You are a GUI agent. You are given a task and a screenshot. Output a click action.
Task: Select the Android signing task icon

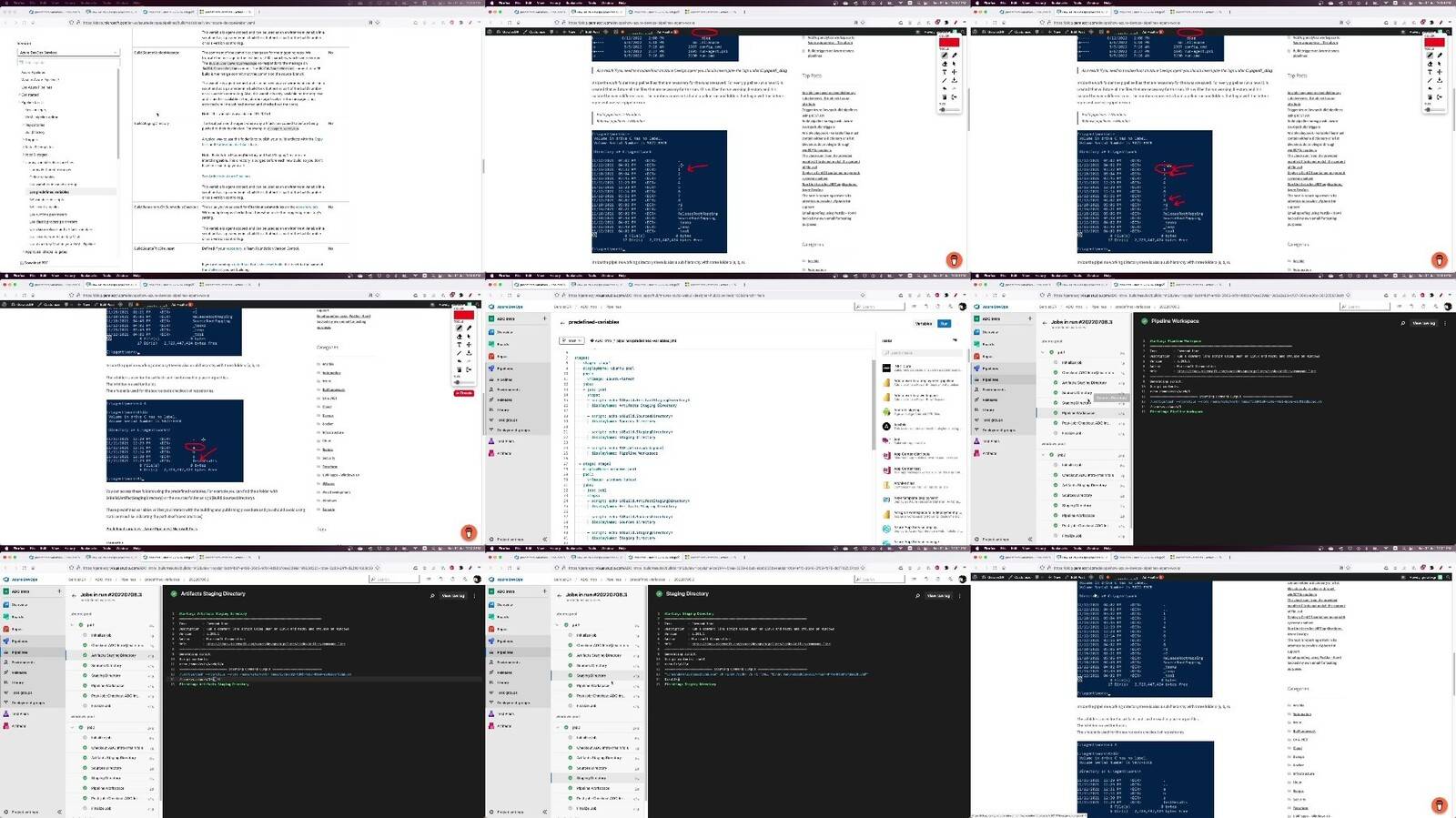[886, 412]
